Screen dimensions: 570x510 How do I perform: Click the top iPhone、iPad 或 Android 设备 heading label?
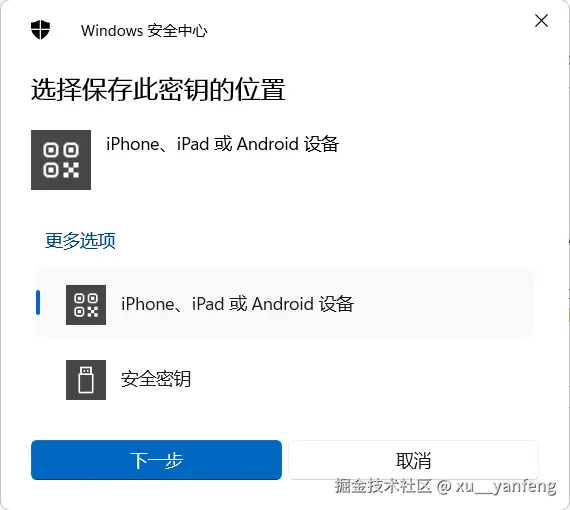tap(222, 144)
